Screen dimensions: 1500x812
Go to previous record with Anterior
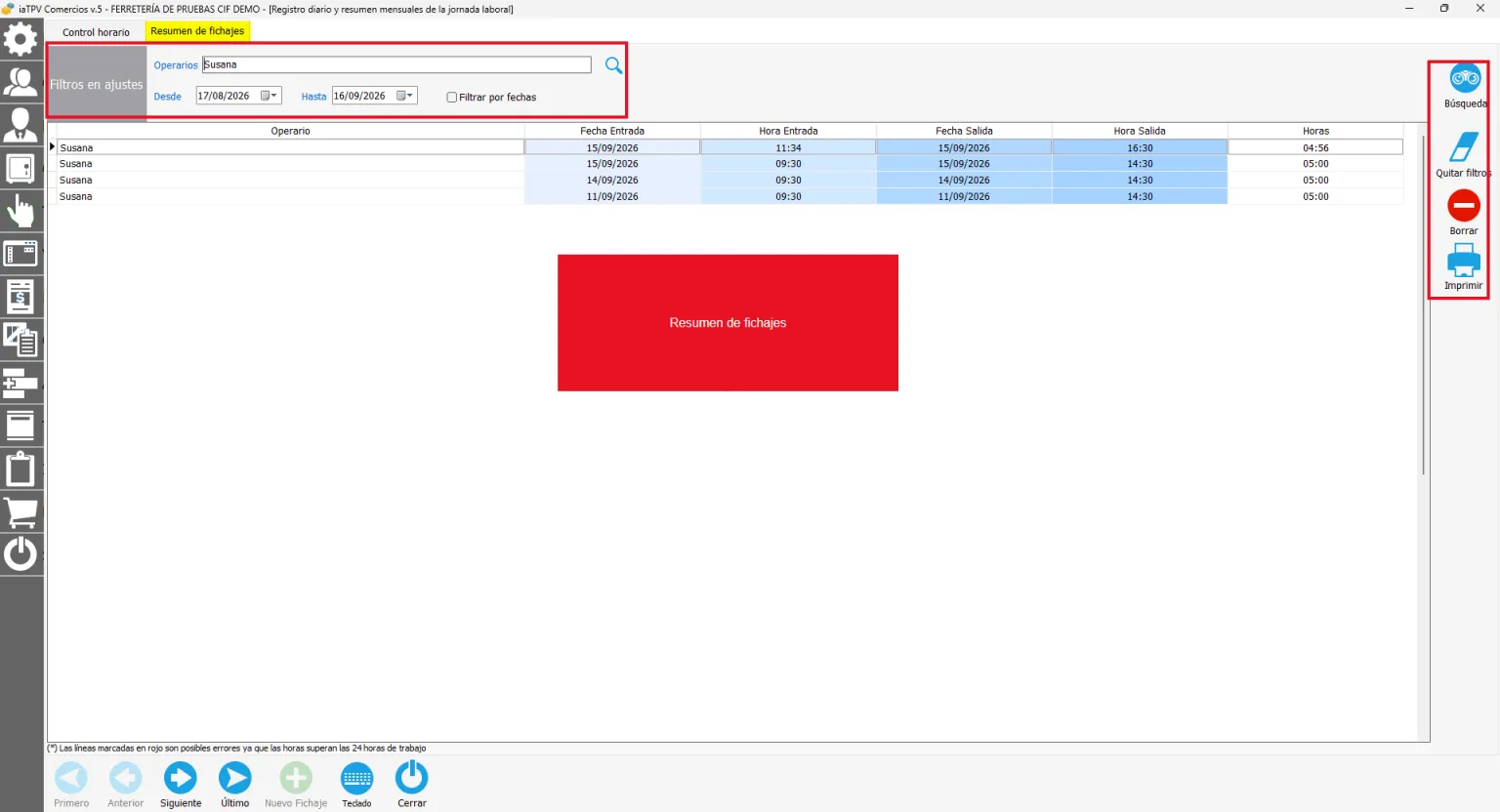pyautogui.click(x=126, y=786)
